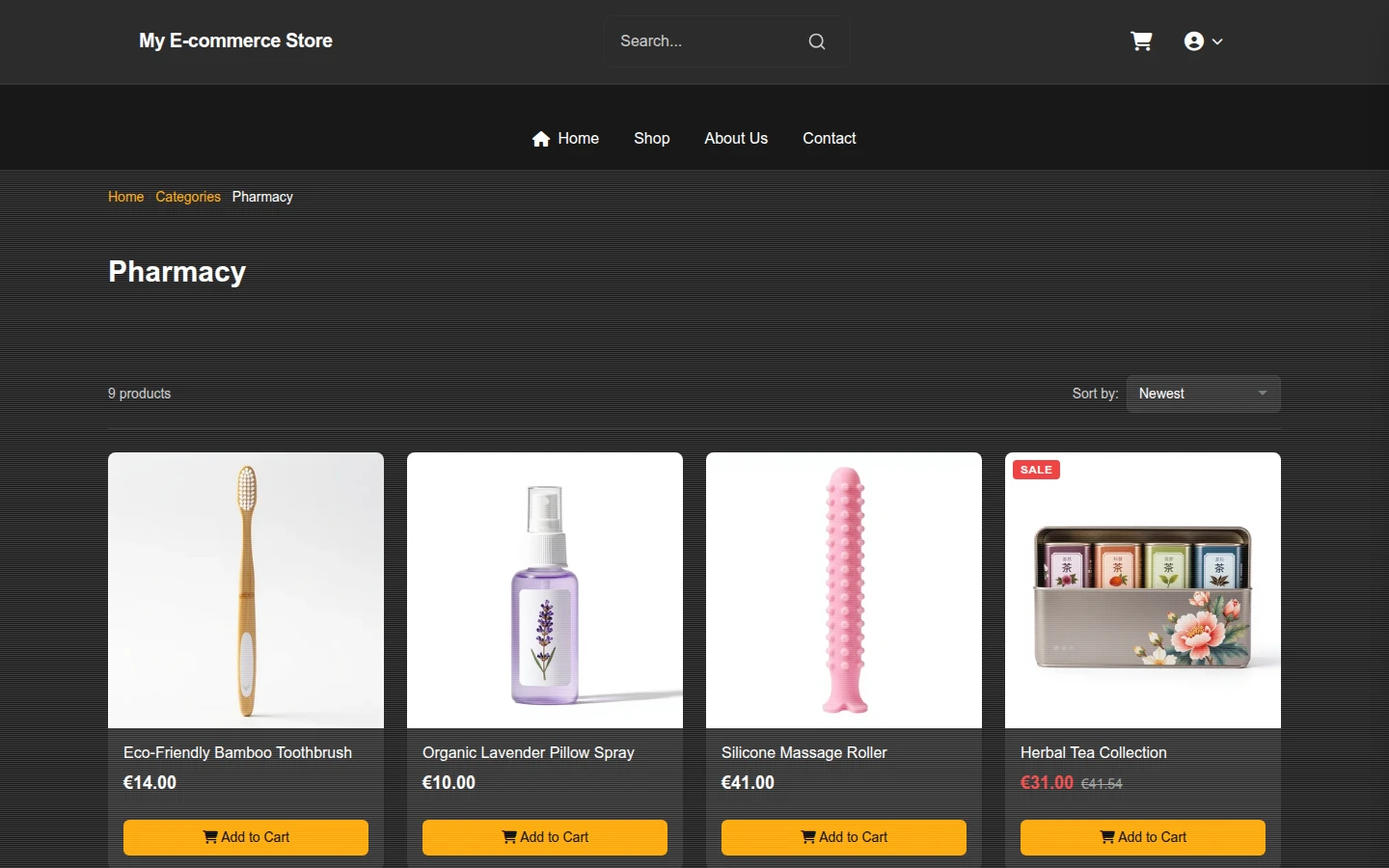Image resolution: width=1389 pixels, height=868 pixels.
Task: Click the sort dropdown arrow
Action: click(1263, 393)
